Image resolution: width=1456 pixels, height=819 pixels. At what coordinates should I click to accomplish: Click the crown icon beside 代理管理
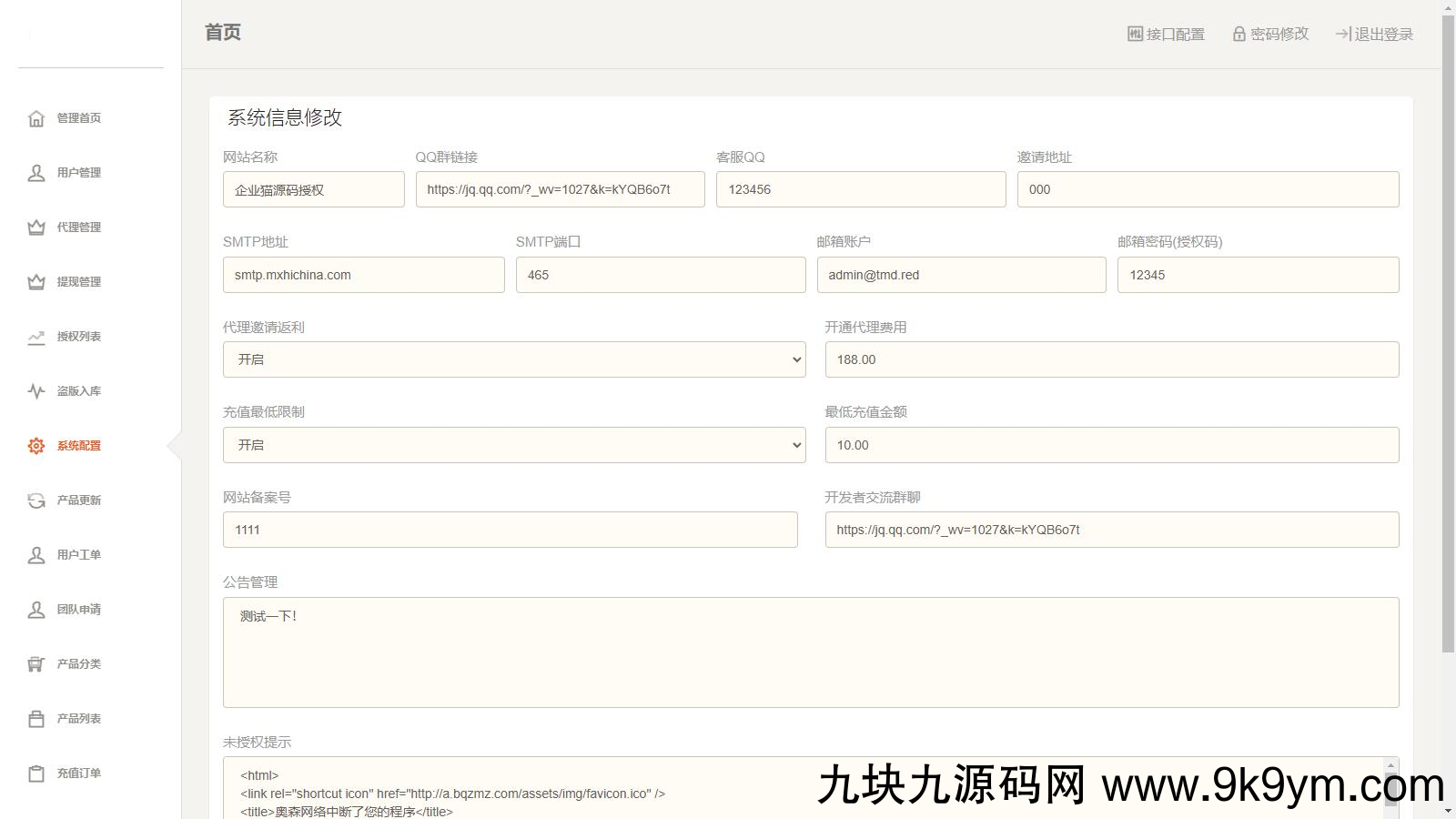point(36,227)
